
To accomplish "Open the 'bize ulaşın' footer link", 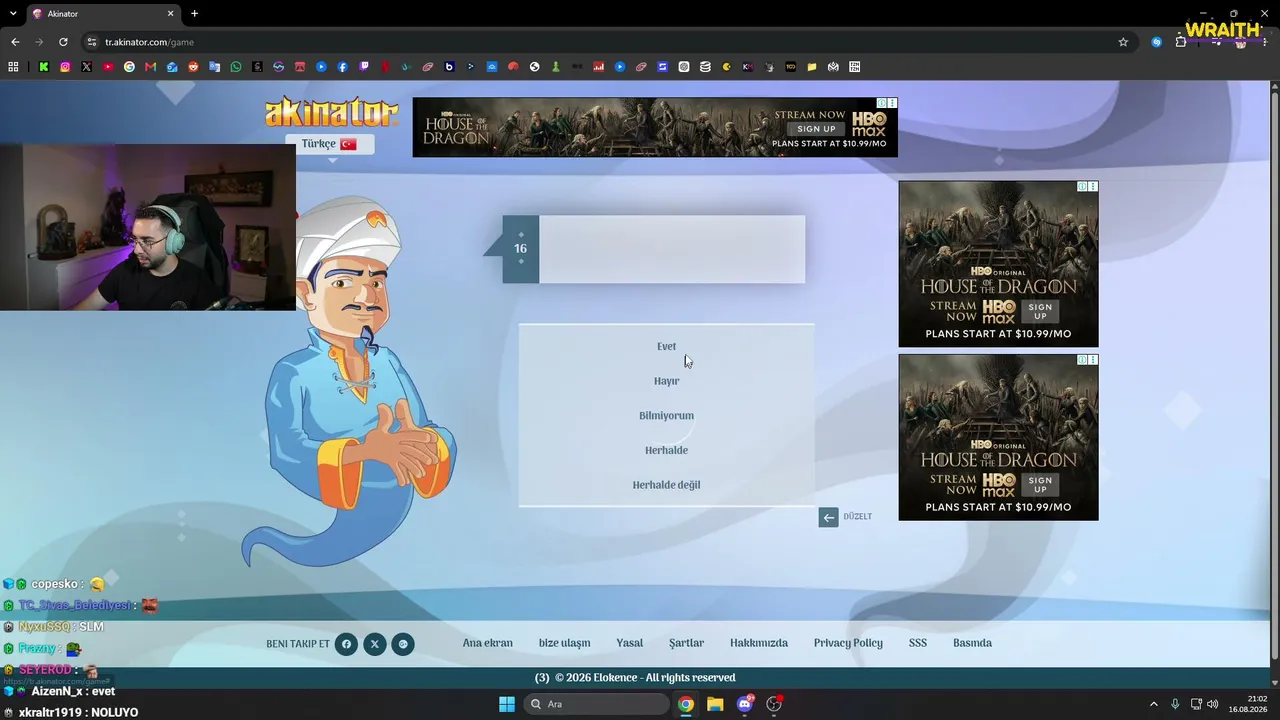I will (564, 643).
